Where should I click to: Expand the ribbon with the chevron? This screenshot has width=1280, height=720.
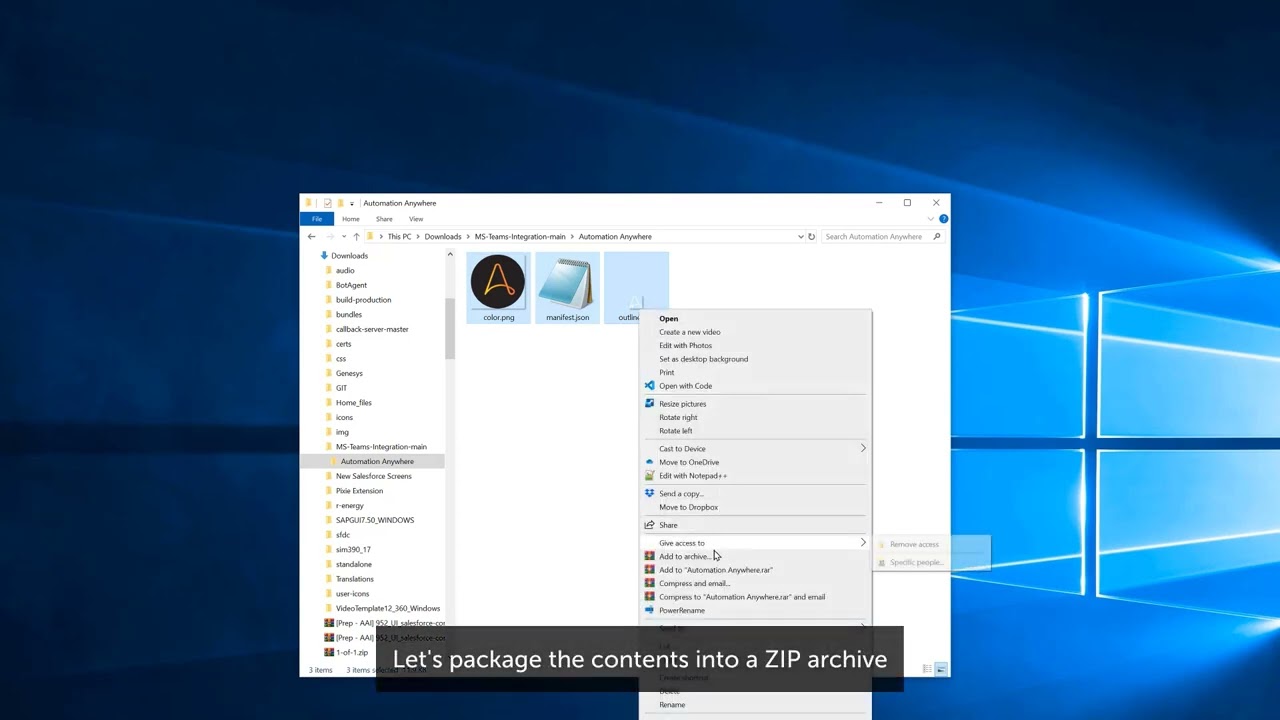coord(932,219)
